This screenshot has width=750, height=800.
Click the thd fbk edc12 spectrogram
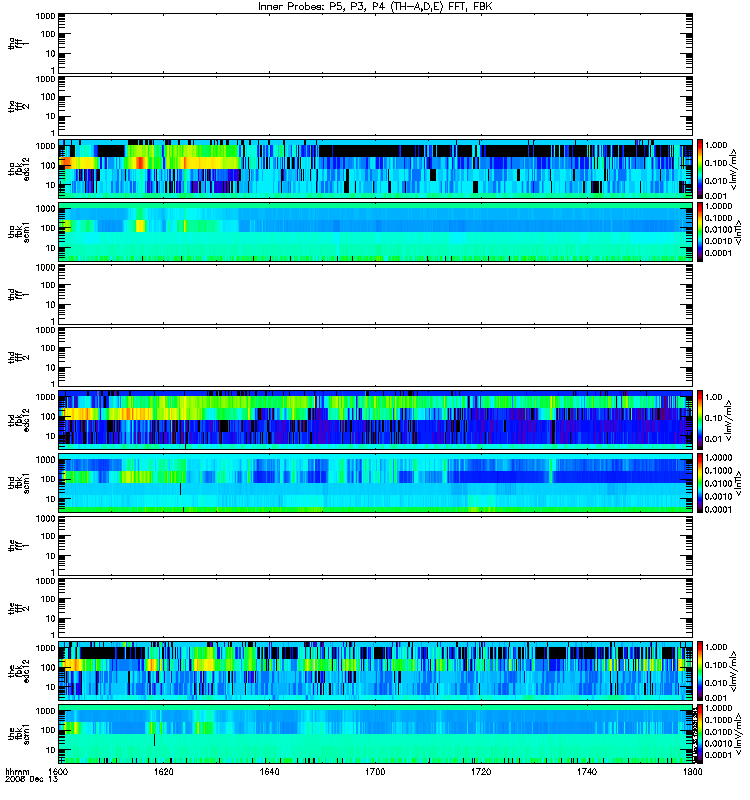click(x=375, y=420)
